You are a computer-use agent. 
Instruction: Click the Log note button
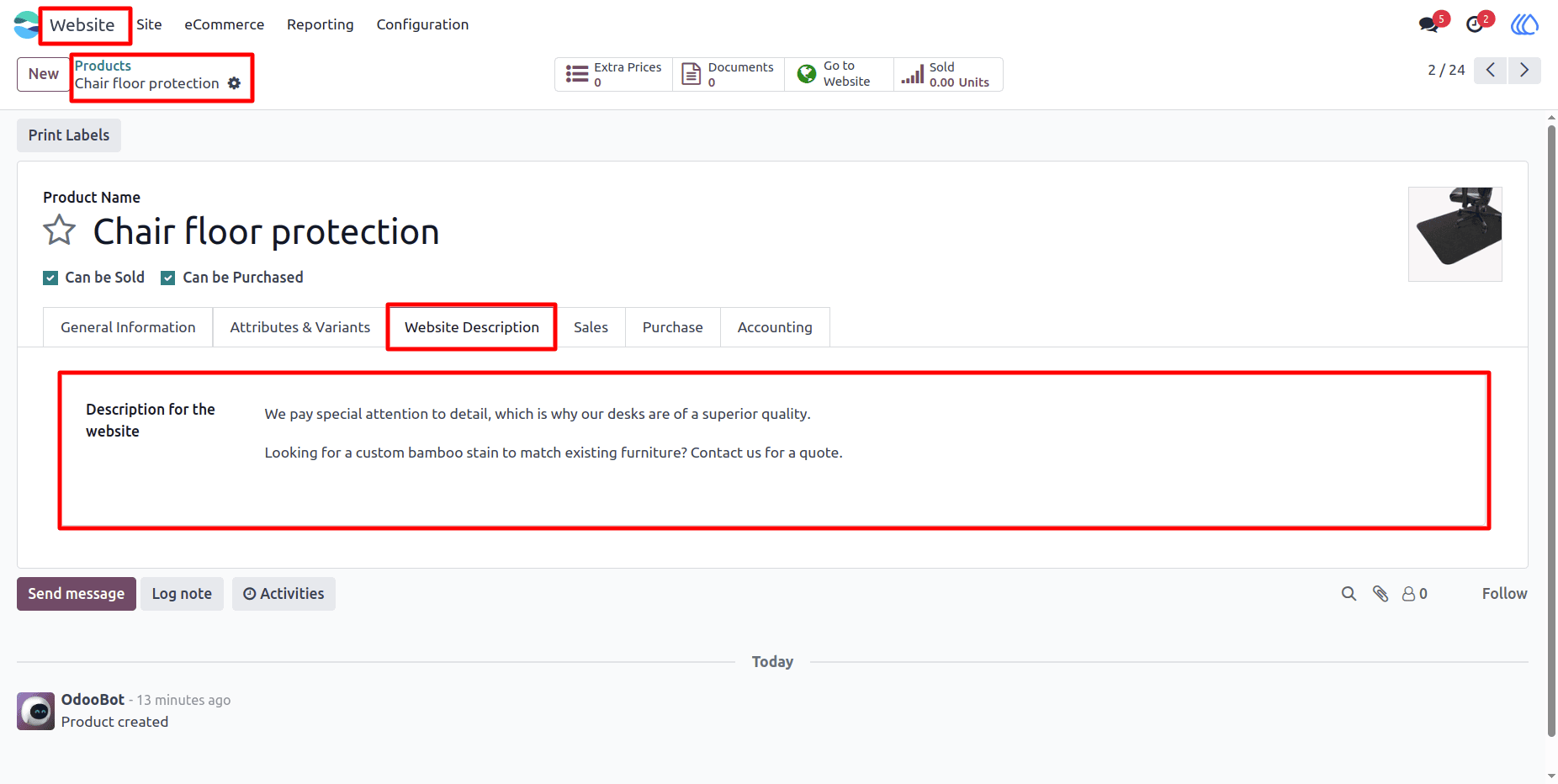tap(182, 594)
